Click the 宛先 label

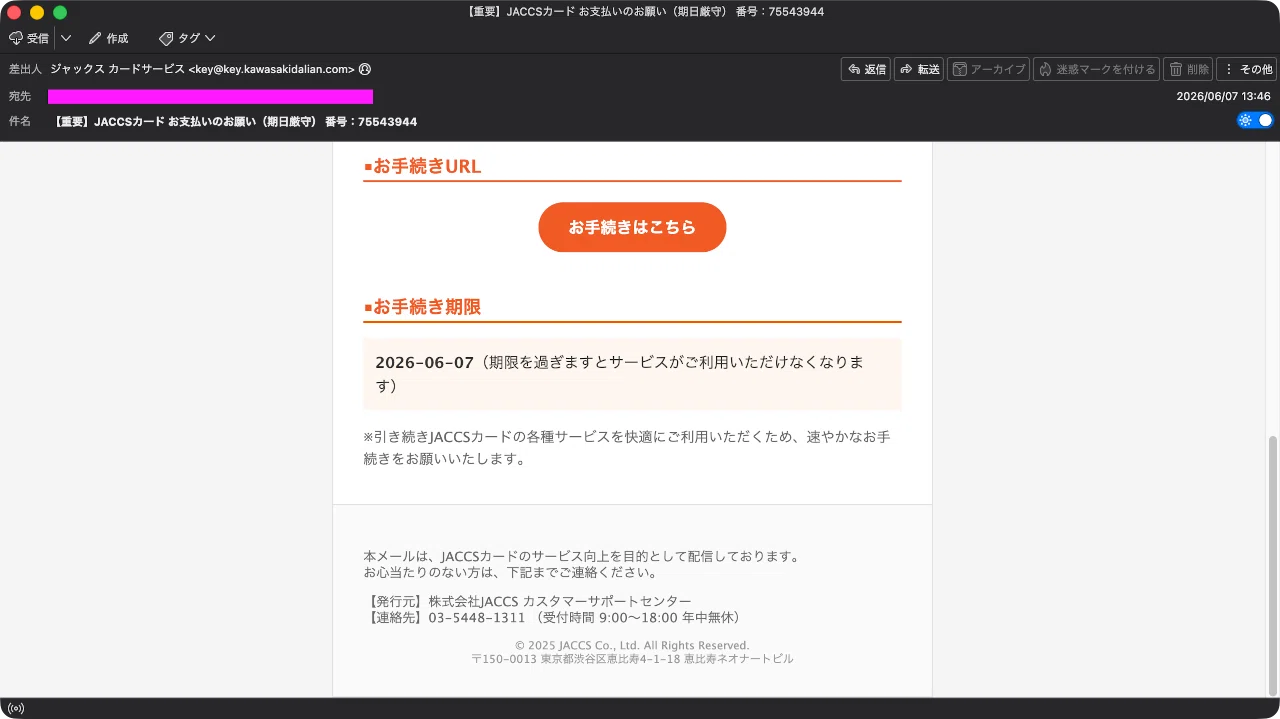click(20, 96)
